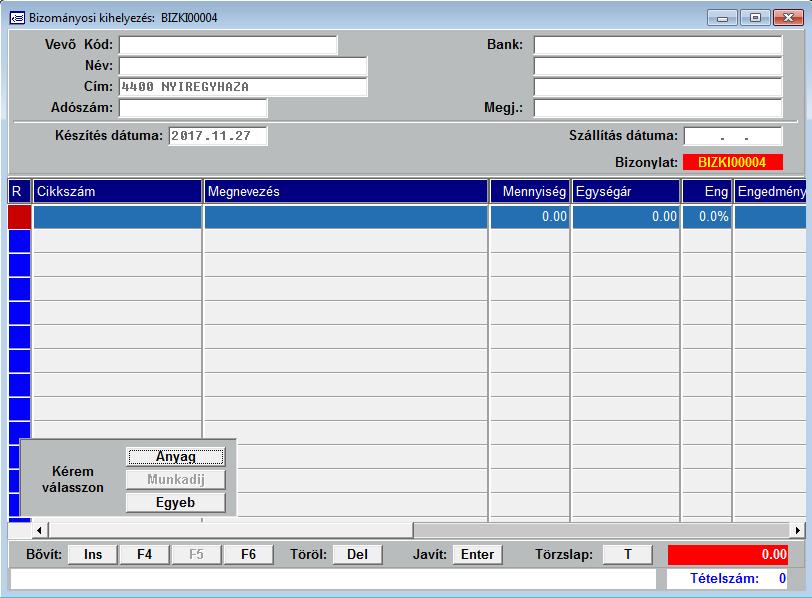Choose the Egyeb button
This screenshot has height=598, width=812.
[x=176, y=502]
